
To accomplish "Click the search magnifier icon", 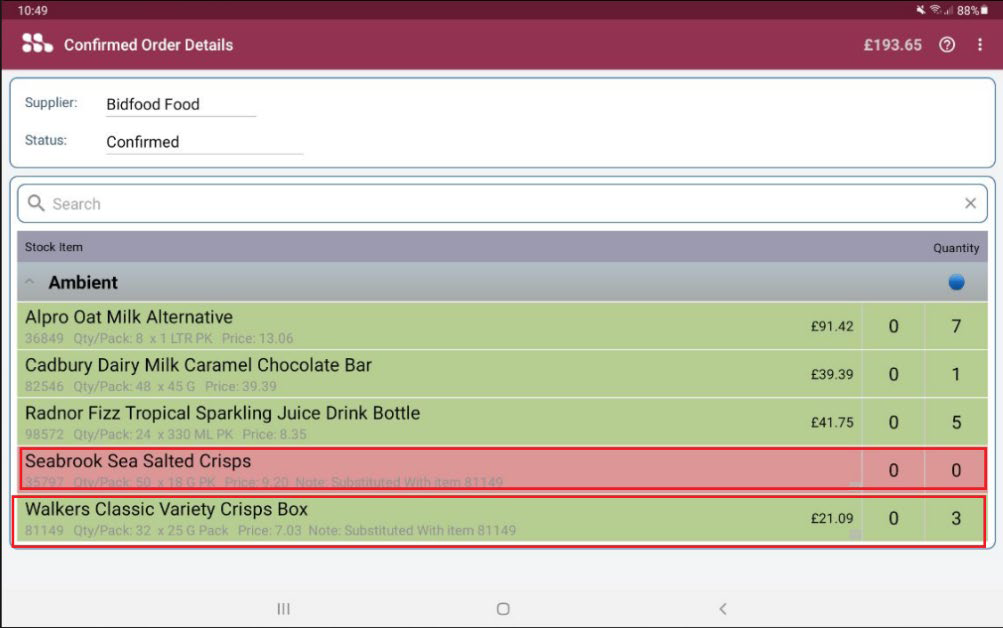I will point(36,204).
